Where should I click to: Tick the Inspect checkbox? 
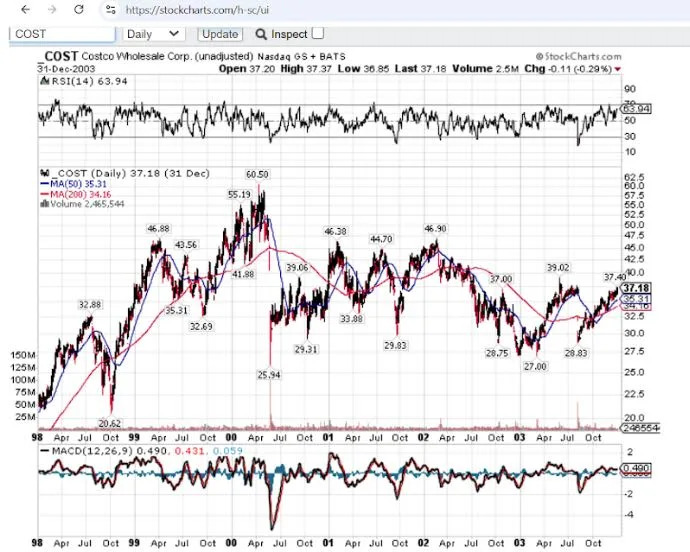pos(318,33)
